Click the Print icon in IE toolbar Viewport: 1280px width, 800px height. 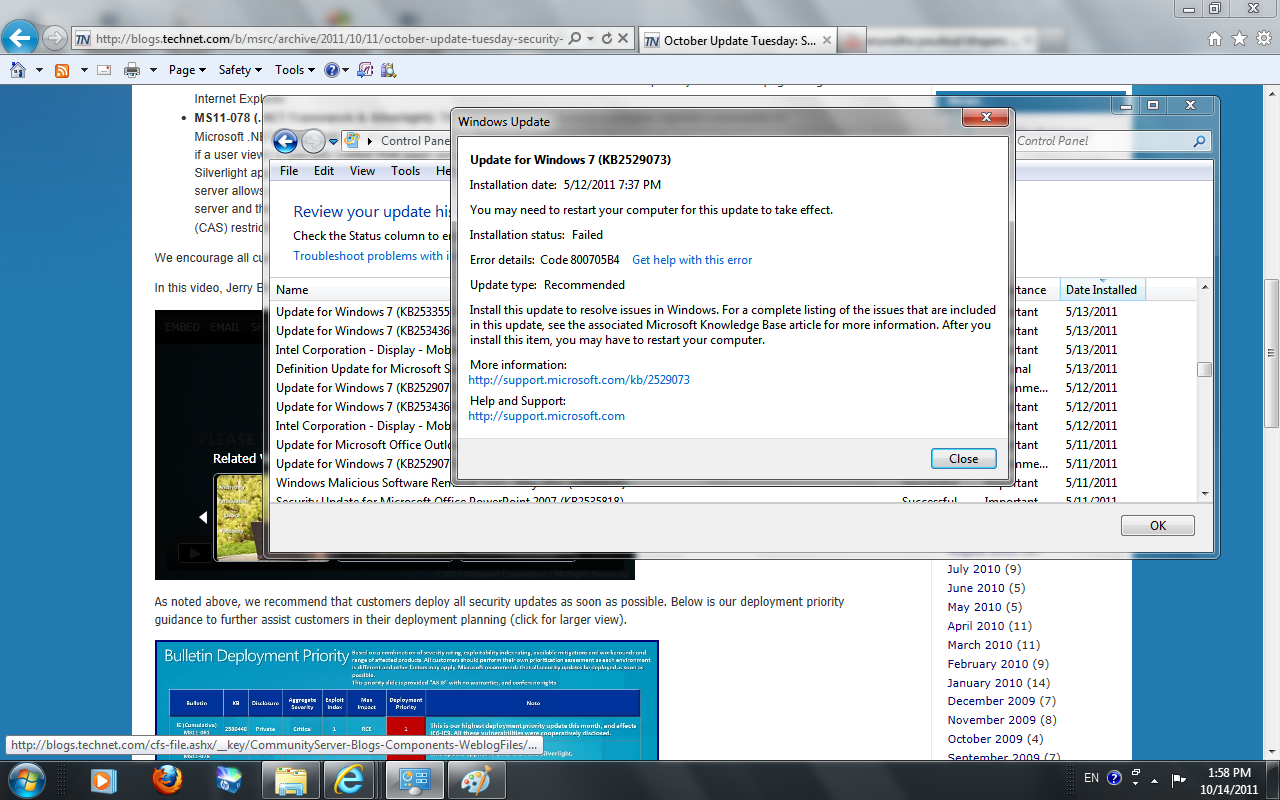(x=131, y=70)
